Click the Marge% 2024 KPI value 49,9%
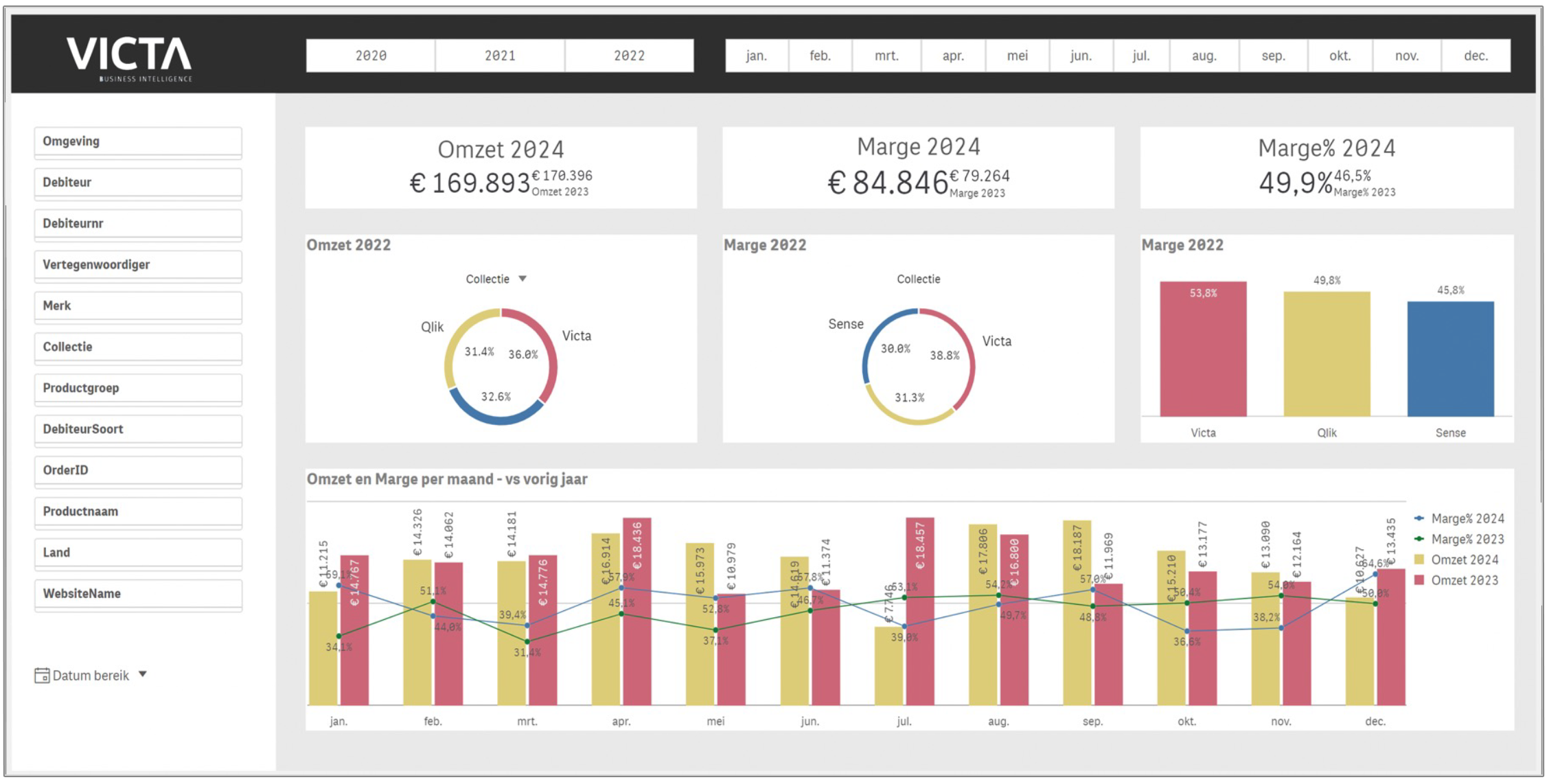 [x=1296, y=183]
